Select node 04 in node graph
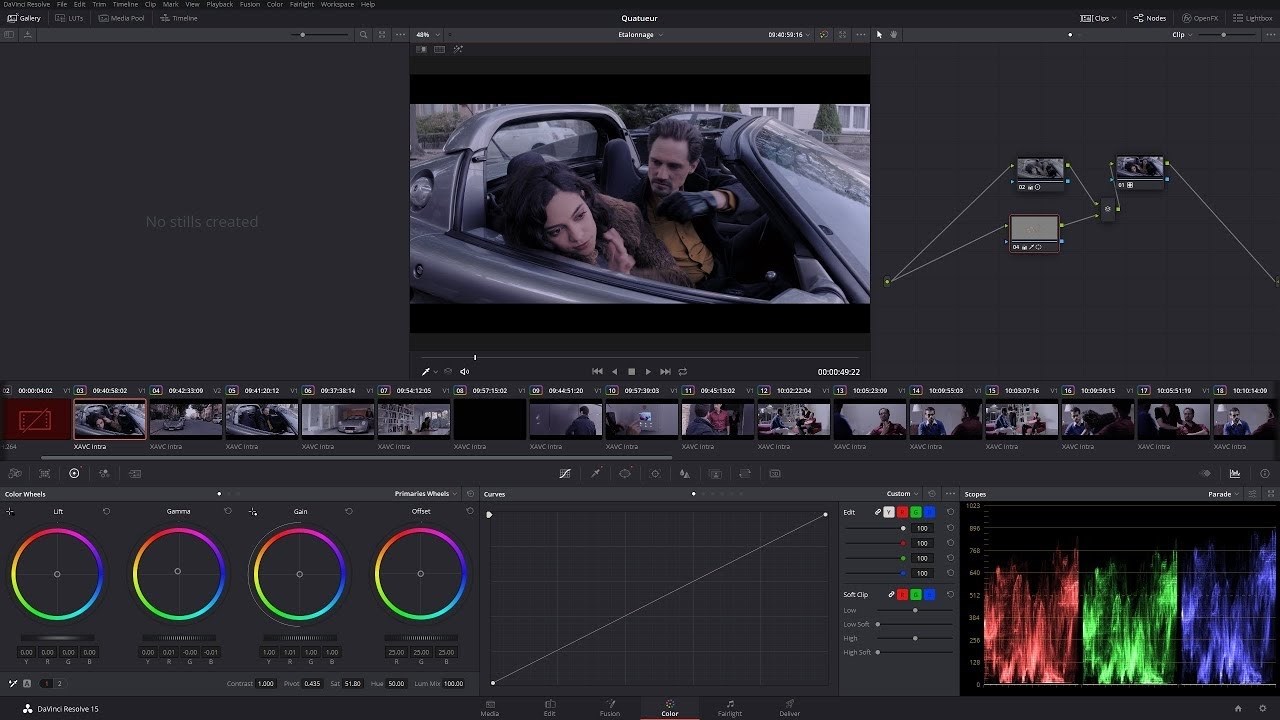Image resolution: width=1280 pixels, height=720 pixels. 1034,232
